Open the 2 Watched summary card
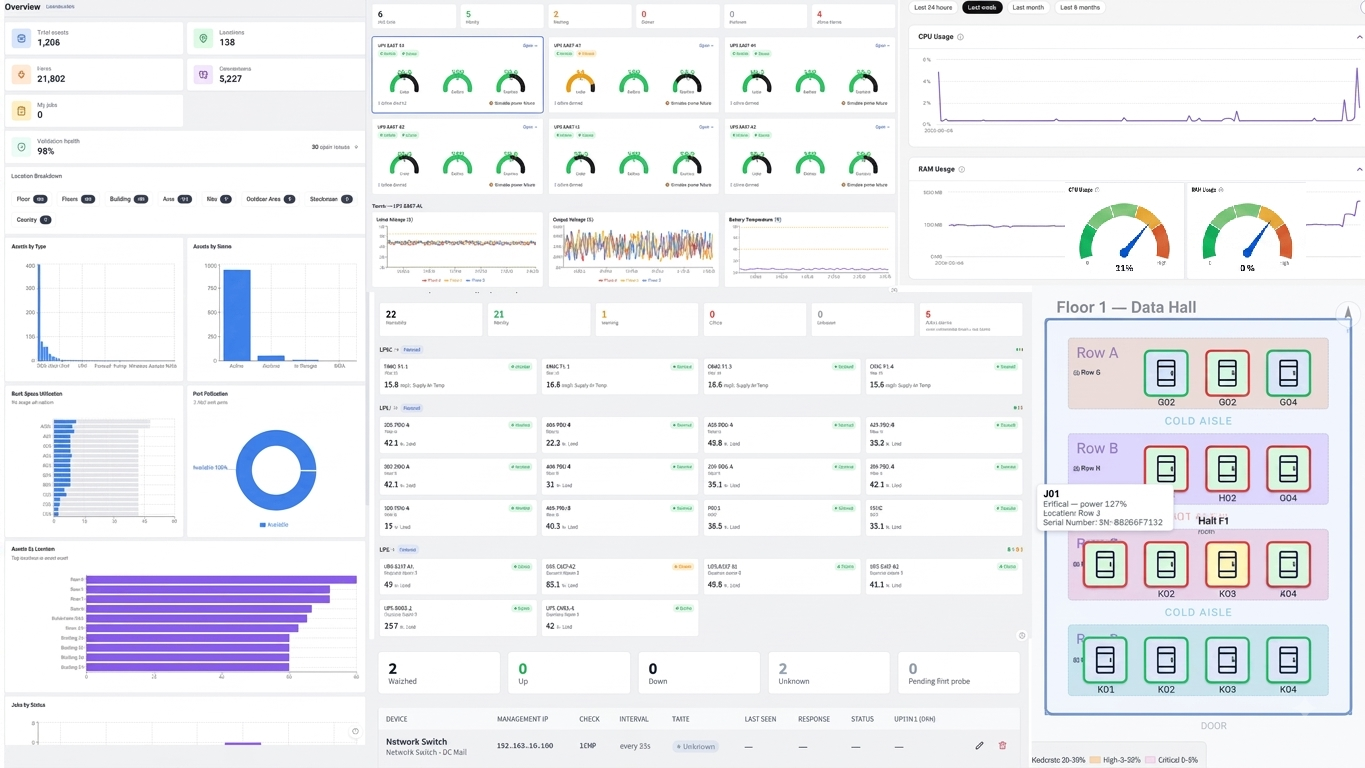 click(439, 673)
